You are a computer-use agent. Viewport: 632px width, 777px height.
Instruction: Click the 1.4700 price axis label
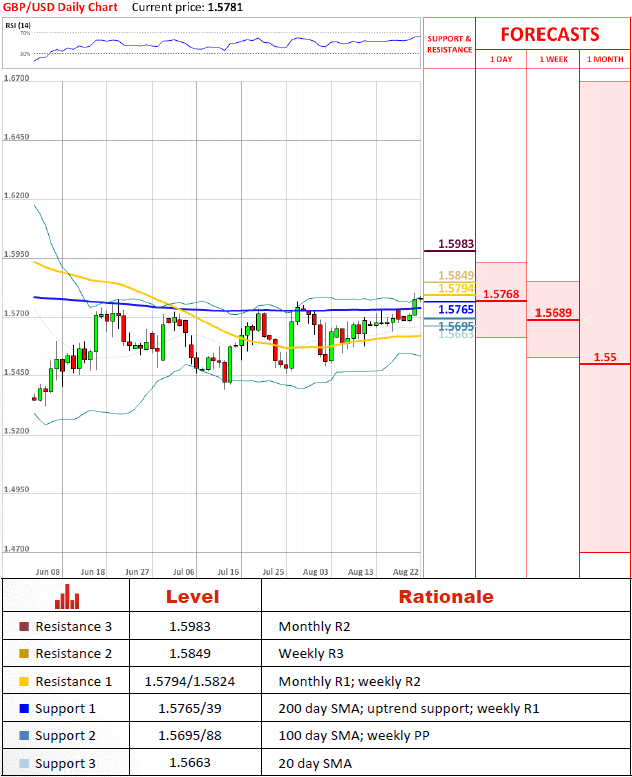pyautogui.click(x=16, y=549)
